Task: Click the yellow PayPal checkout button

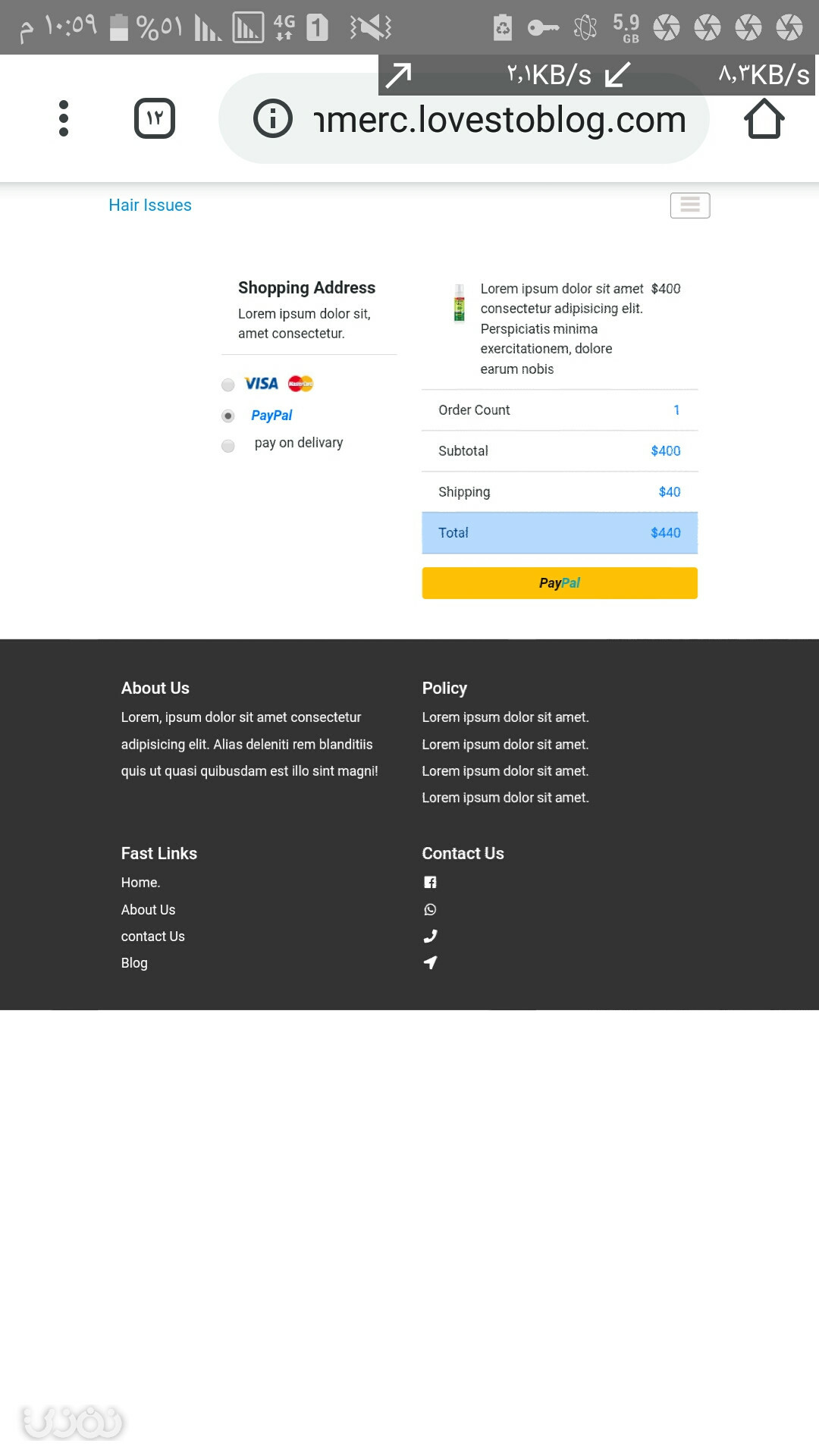Action: [x=560, y=583]
